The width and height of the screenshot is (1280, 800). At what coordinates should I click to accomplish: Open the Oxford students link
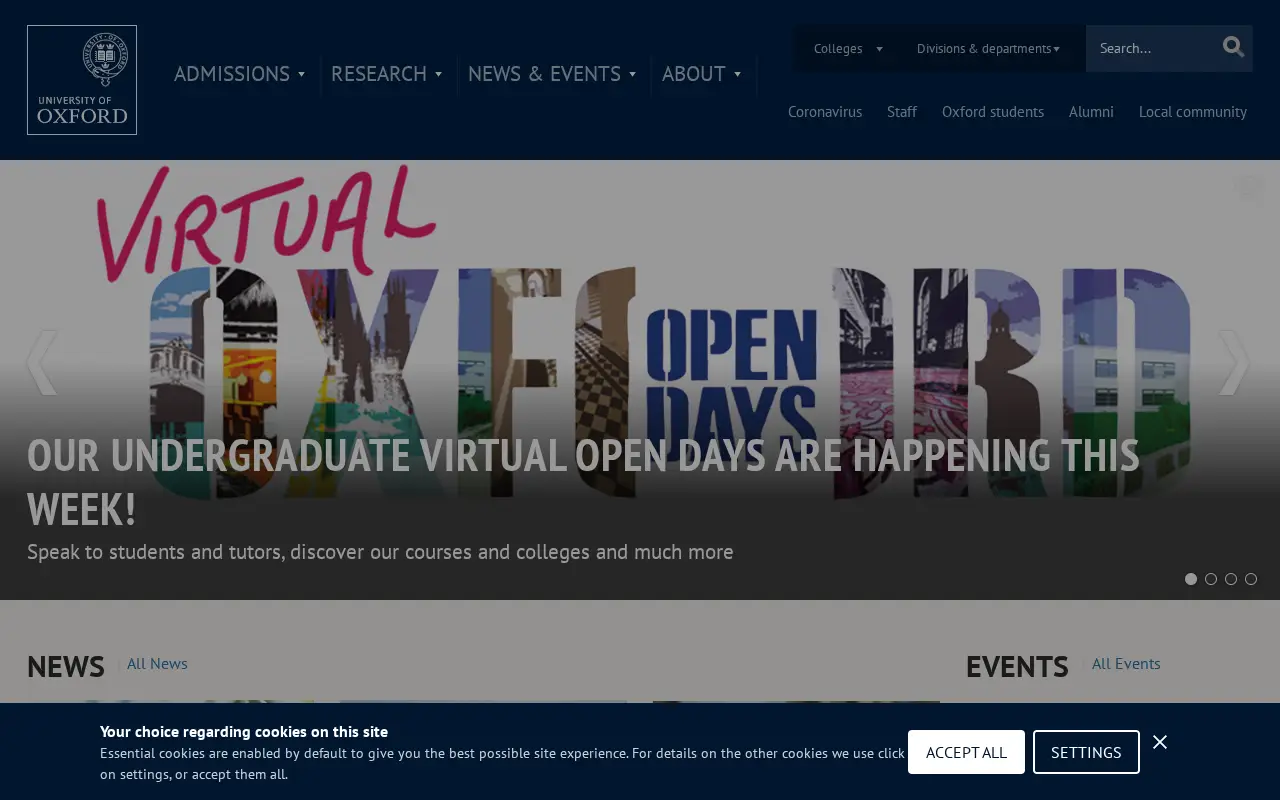(993, 112)
